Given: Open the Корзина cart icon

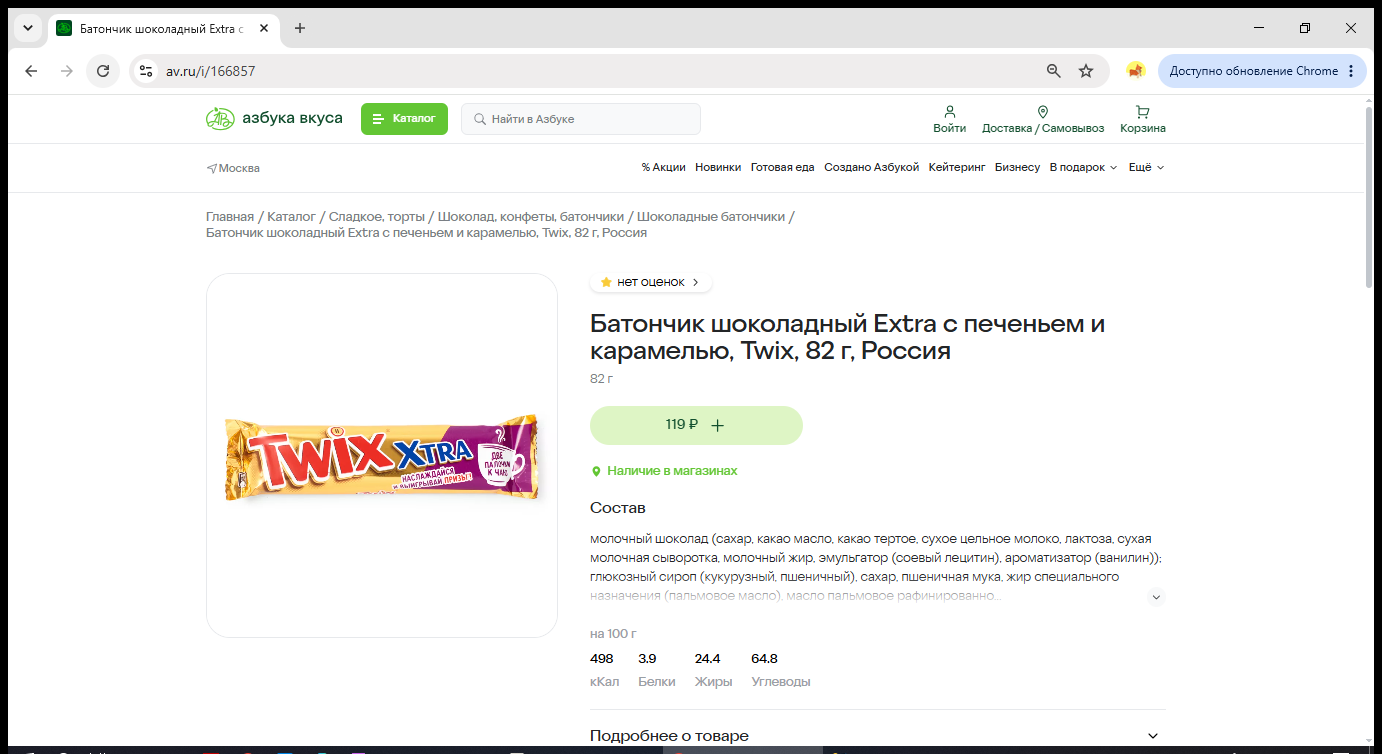Looking at the screenshot, I should (1142, 112).
